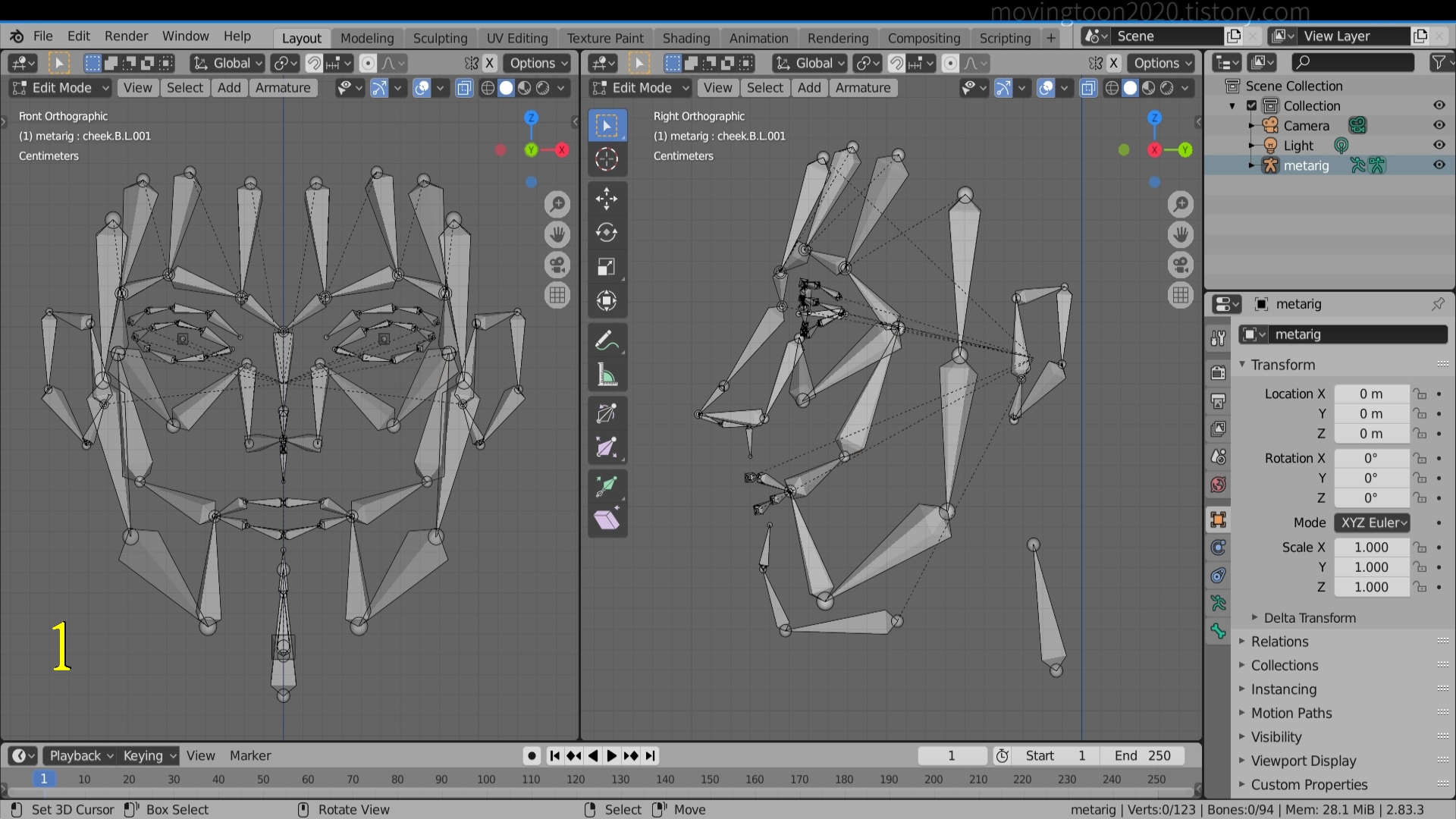The width and height of the screenshot is (1456, 819).
Task: Click Marker in the timeline header
Action: coord(250,755)
